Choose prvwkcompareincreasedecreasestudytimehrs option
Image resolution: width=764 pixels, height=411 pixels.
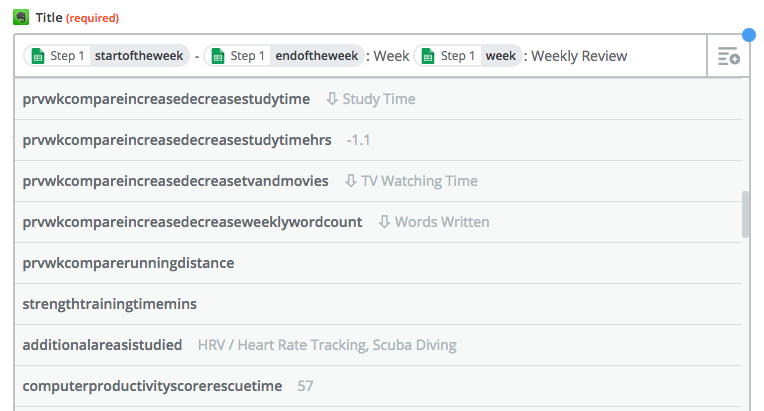click(x=177, y=140)
